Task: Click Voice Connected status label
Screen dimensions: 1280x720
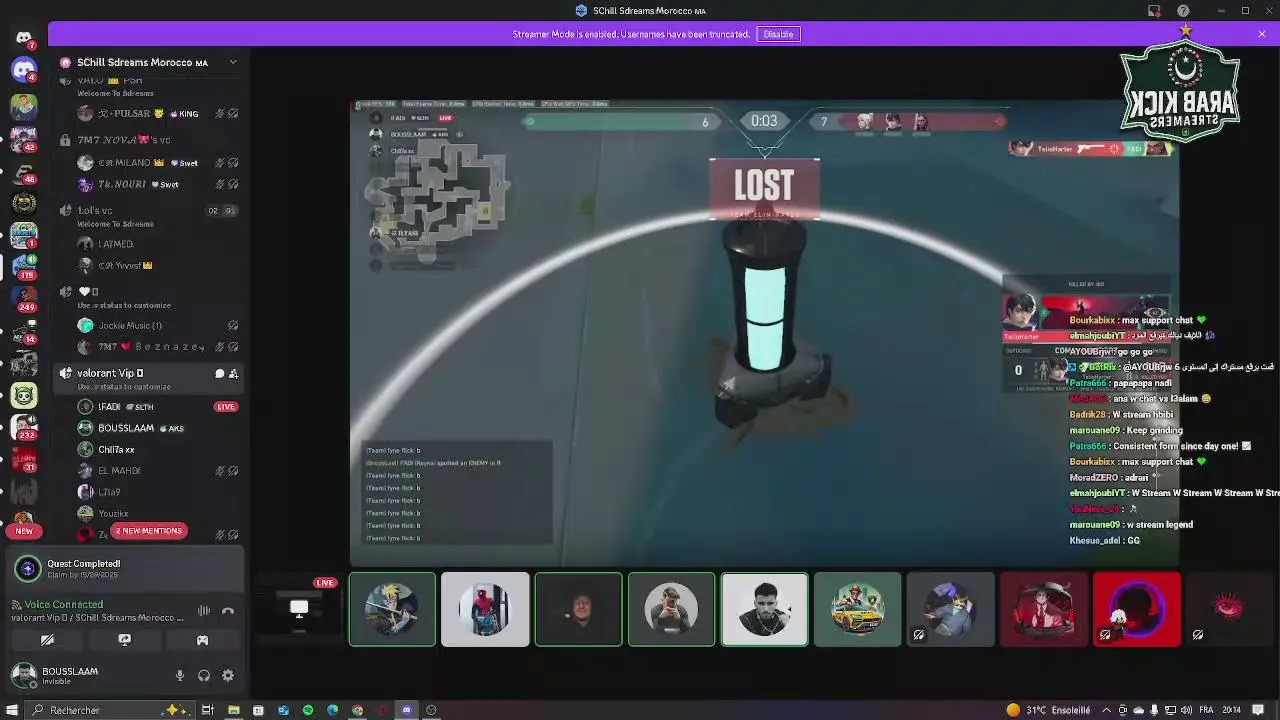Action: [x=64, y=604]
